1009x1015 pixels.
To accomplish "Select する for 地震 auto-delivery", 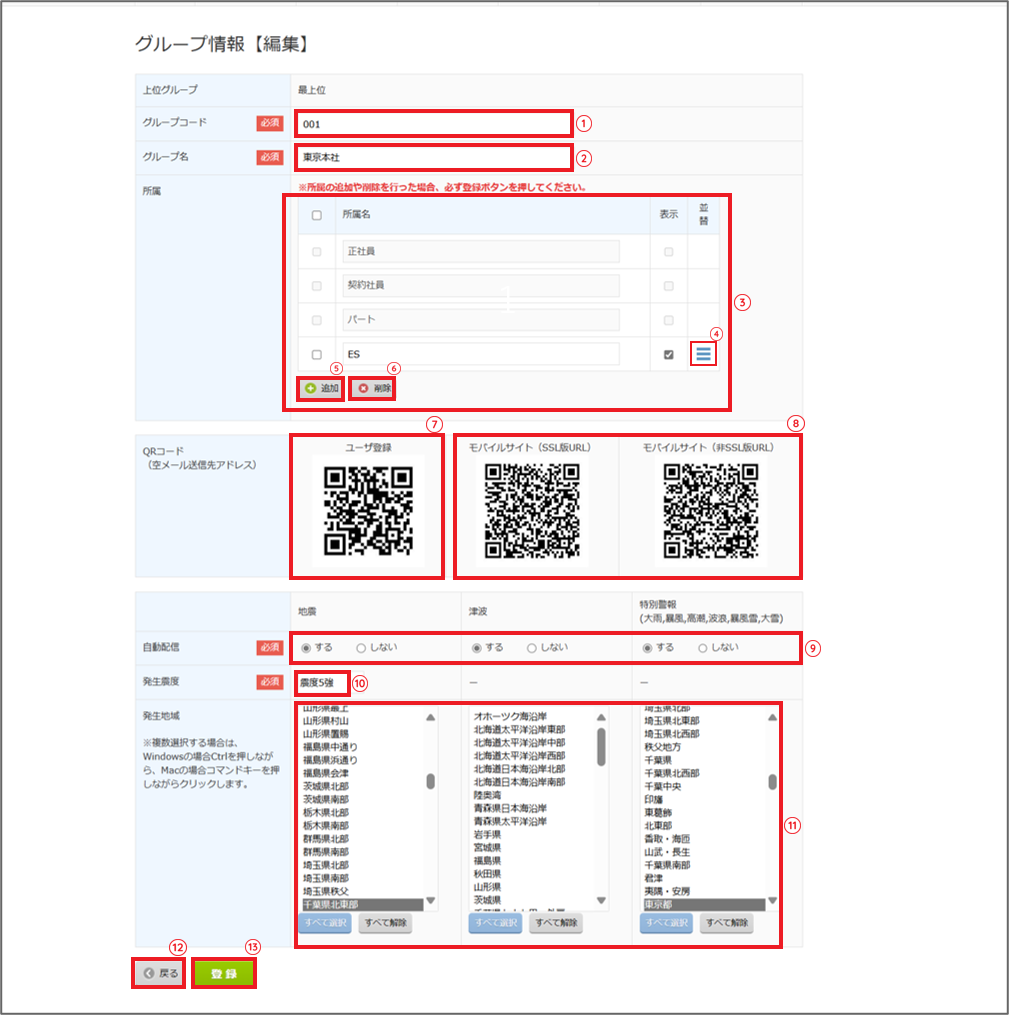I will [306, 648].
